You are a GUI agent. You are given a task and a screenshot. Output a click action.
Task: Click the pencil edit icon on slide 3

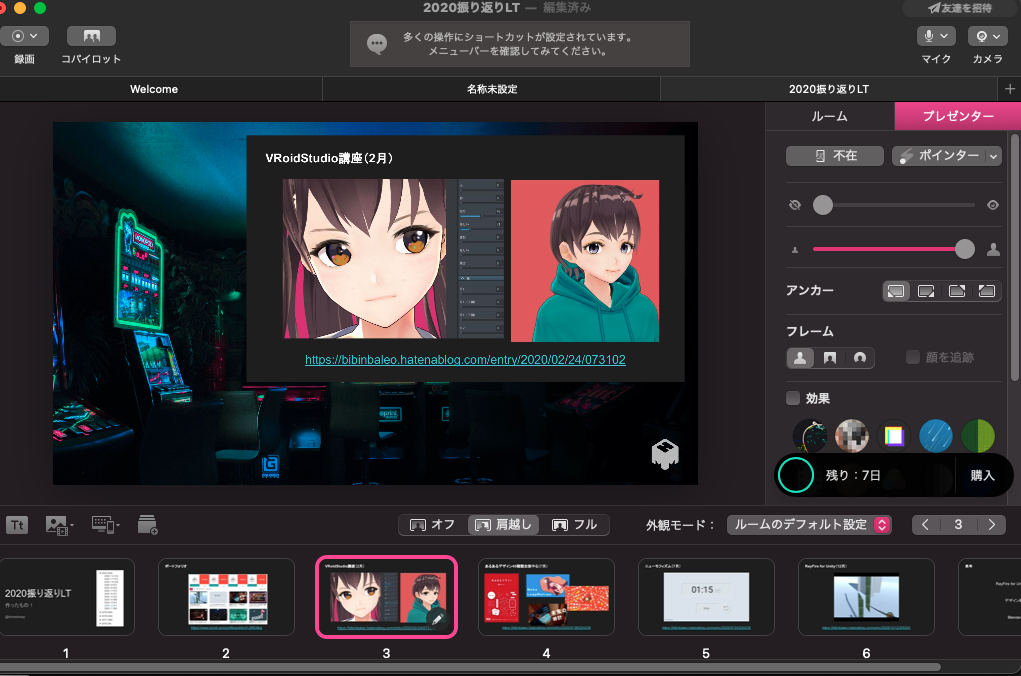(x=438, y=619)
